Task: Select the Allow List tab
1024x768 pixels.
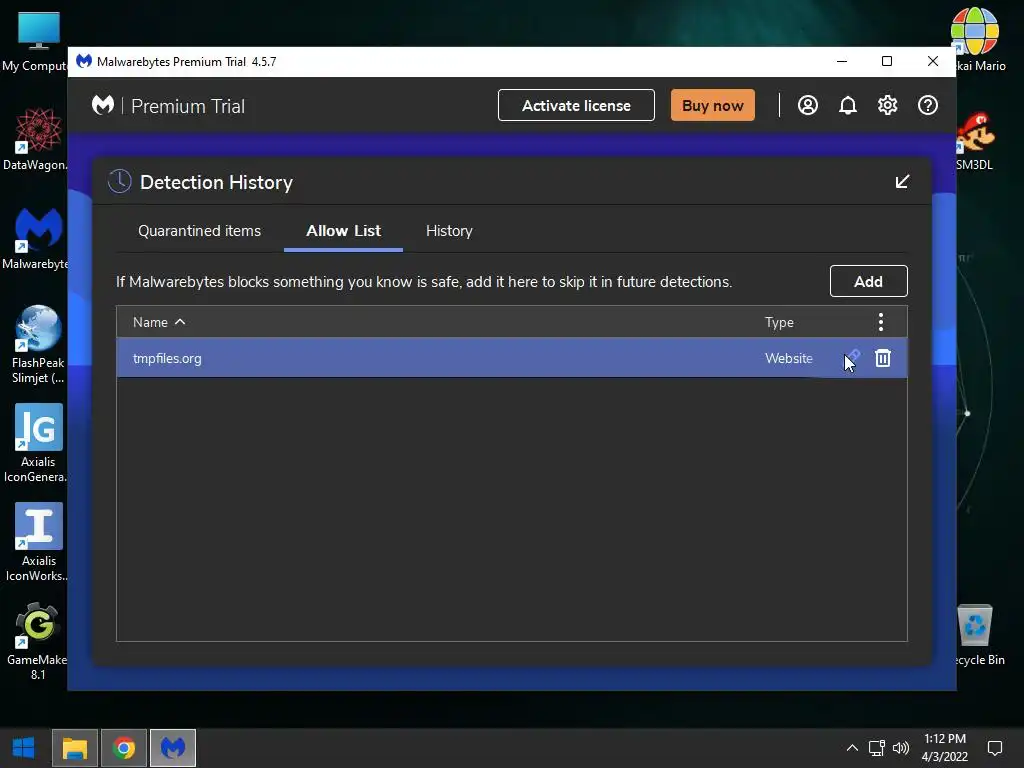Action: pos(344,231)
